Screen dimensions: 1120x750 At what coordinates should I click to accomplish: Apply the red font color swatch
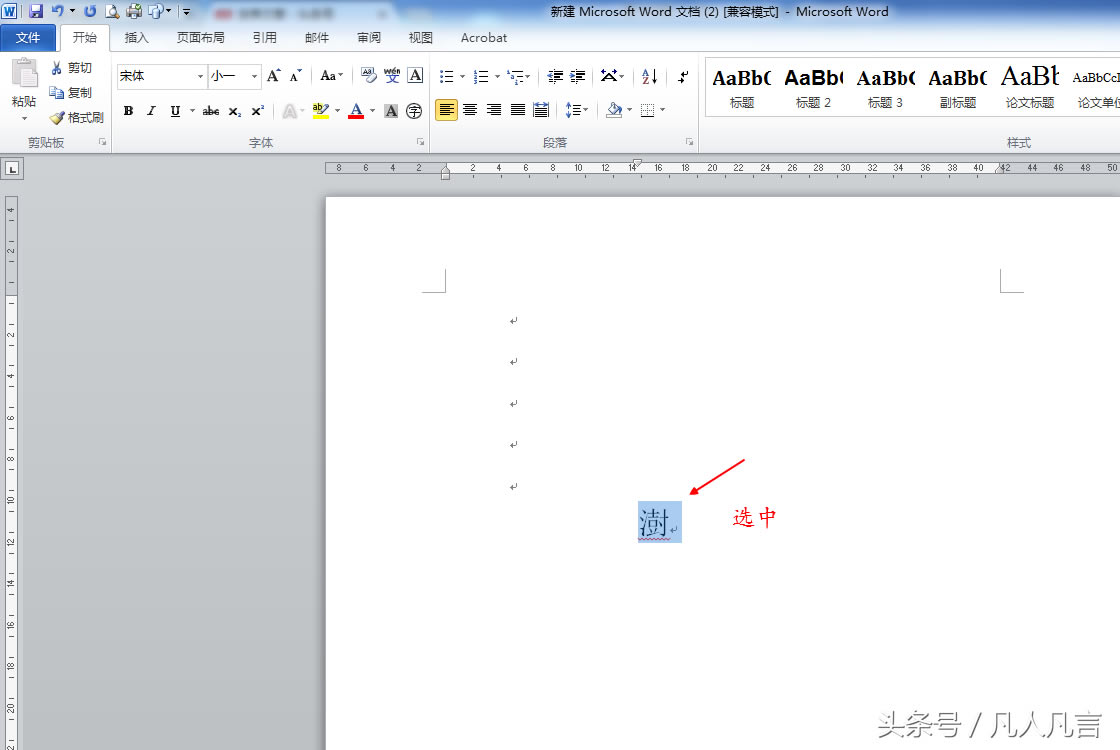356,111
